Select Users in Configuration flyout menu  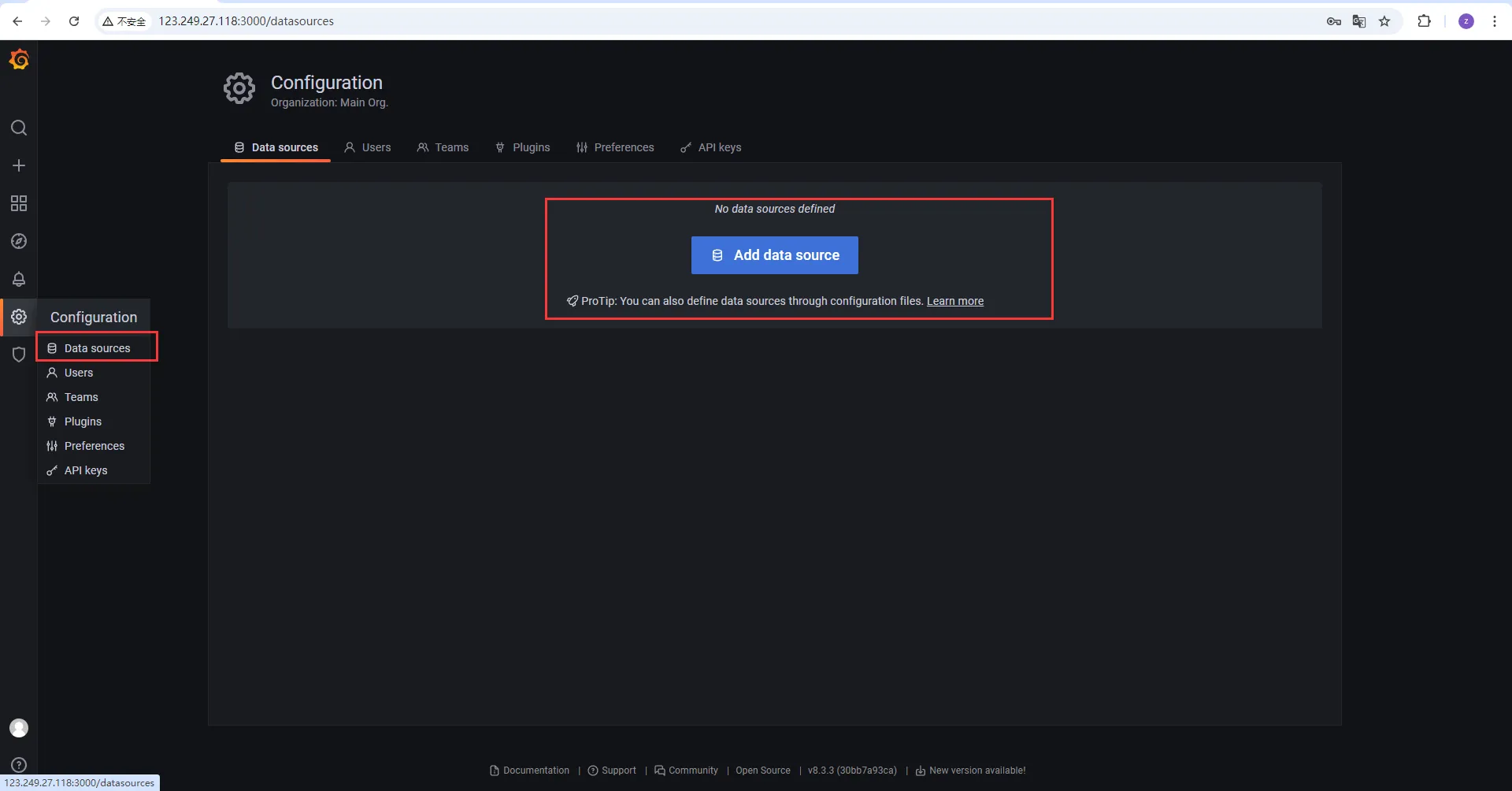pyautogui.click(x=94, y=373)
